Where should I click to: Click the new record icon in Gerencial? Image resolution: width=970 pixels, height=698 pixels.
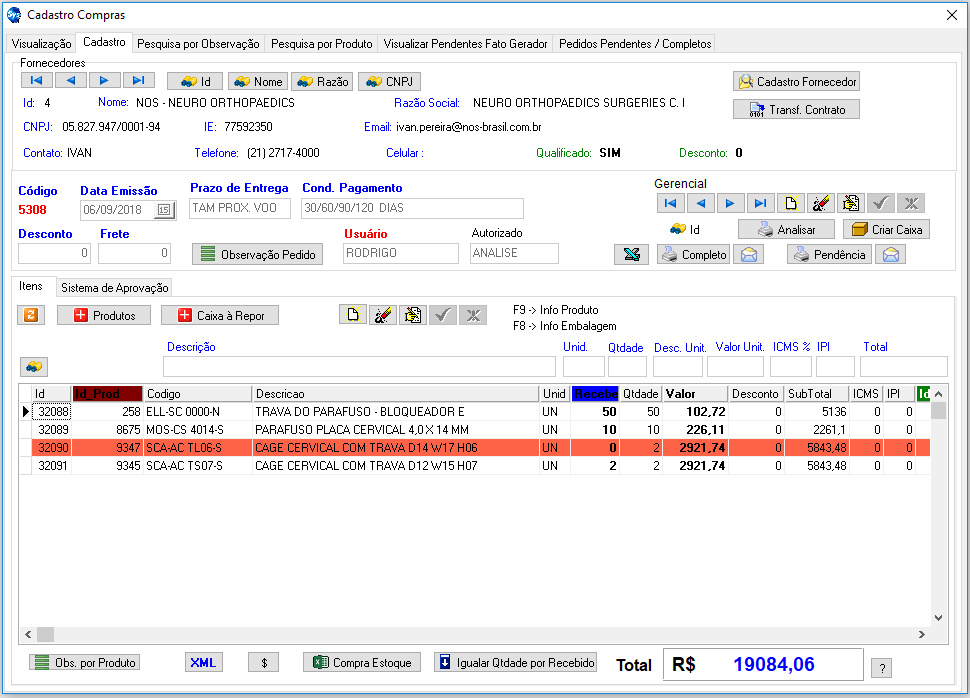(x=791, y=203)
